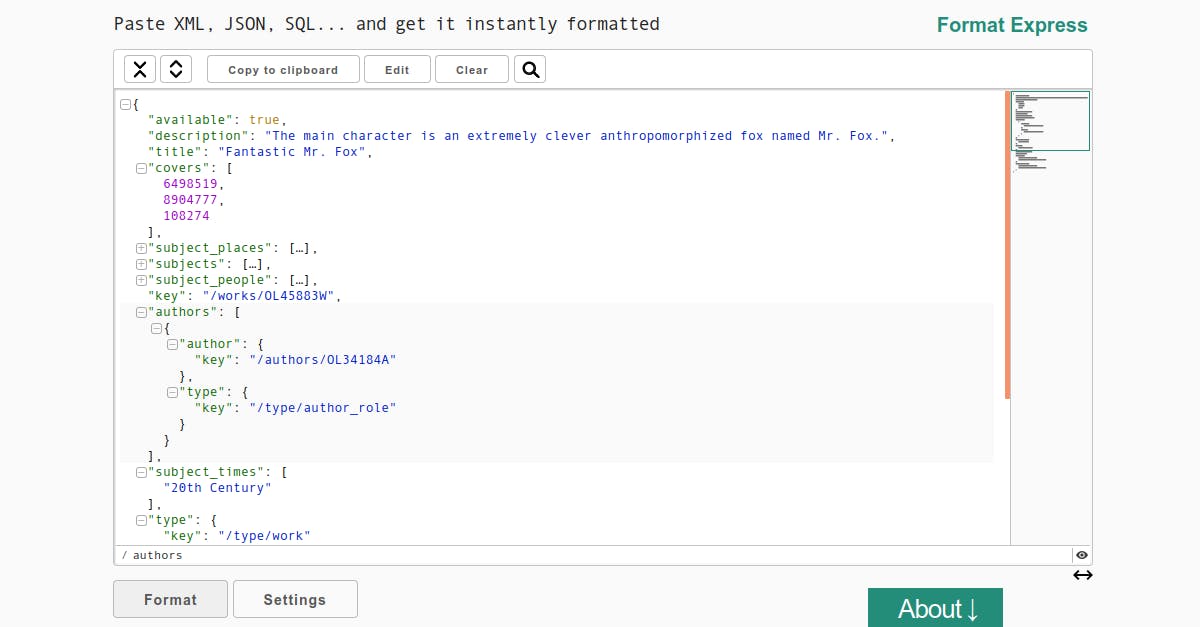
Task: Collapse the "authors" array
Action: point(141,312)
